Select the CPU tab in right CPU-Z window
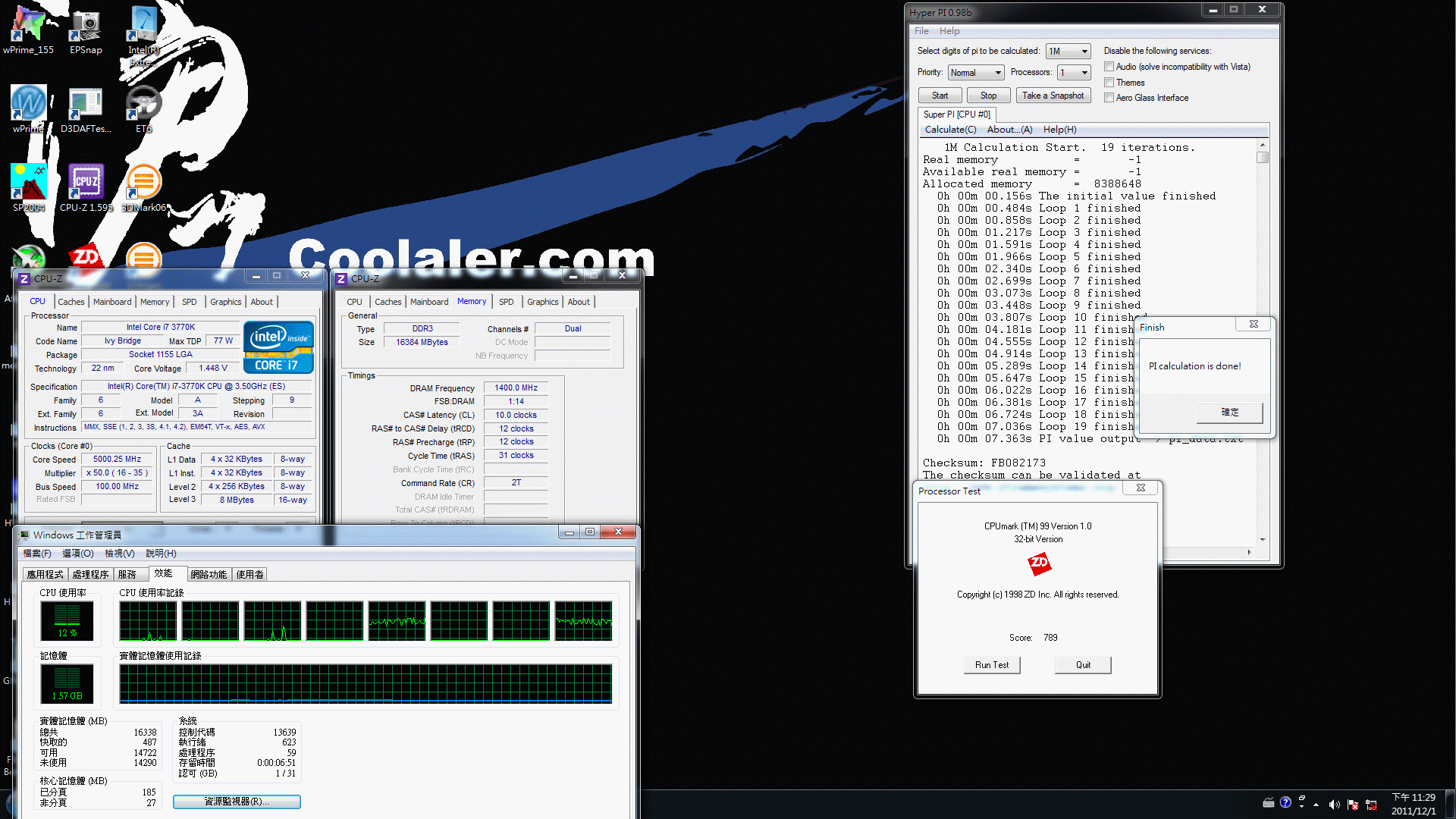Image resolution: width=1456 pixels, height=819 pixels. [x=355, y=302]
